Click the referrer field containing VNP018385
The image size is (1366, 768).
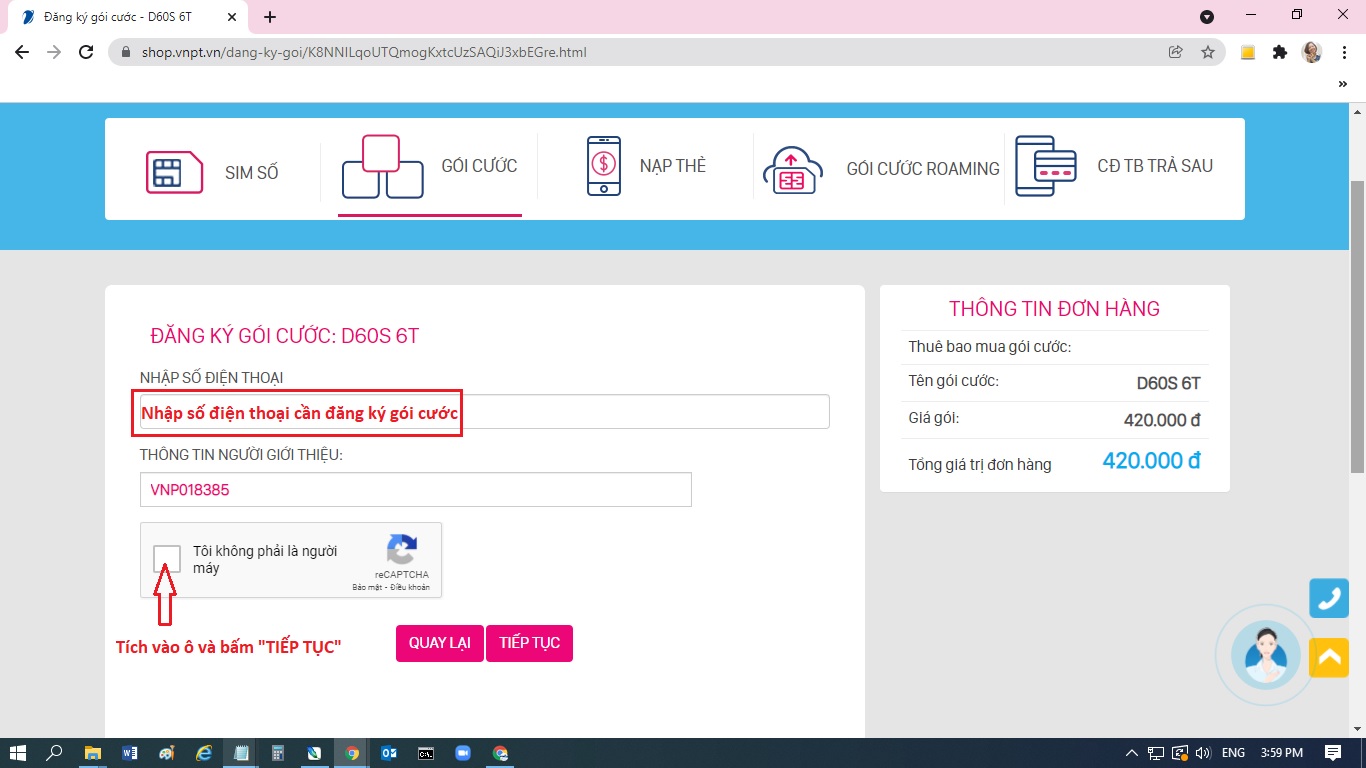pos(416,490)
